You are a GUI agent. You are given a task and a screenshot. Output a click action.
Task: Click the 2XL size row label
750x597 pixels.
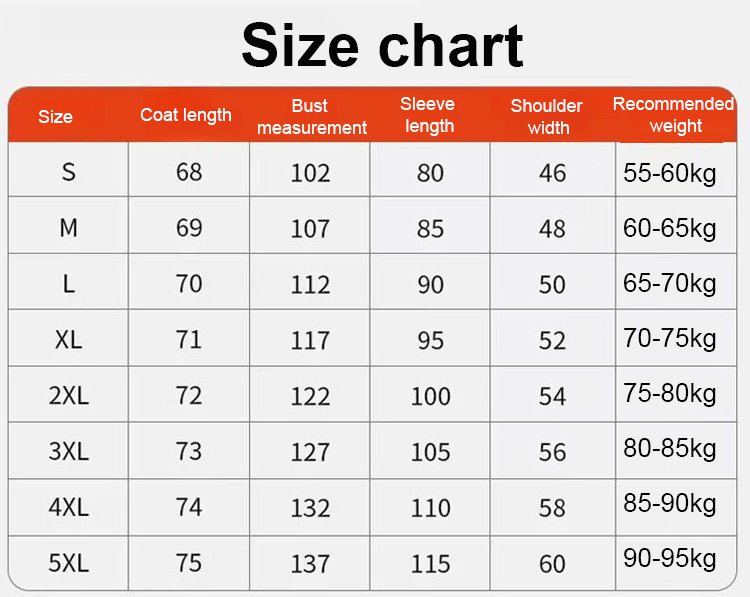[68, 396]
